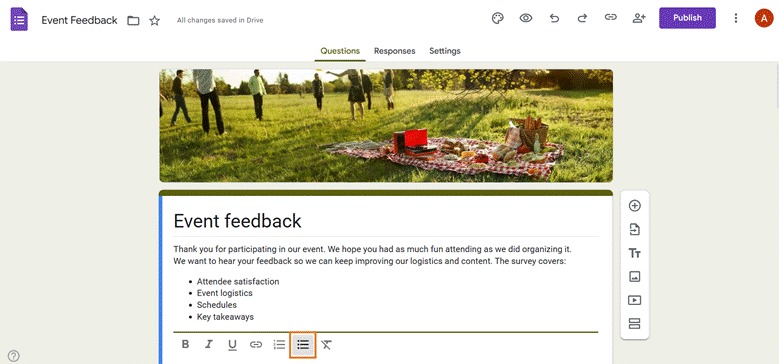The image size is (779, 364).
Task: Copy responder link icon in header
Action: coord(611,17)
